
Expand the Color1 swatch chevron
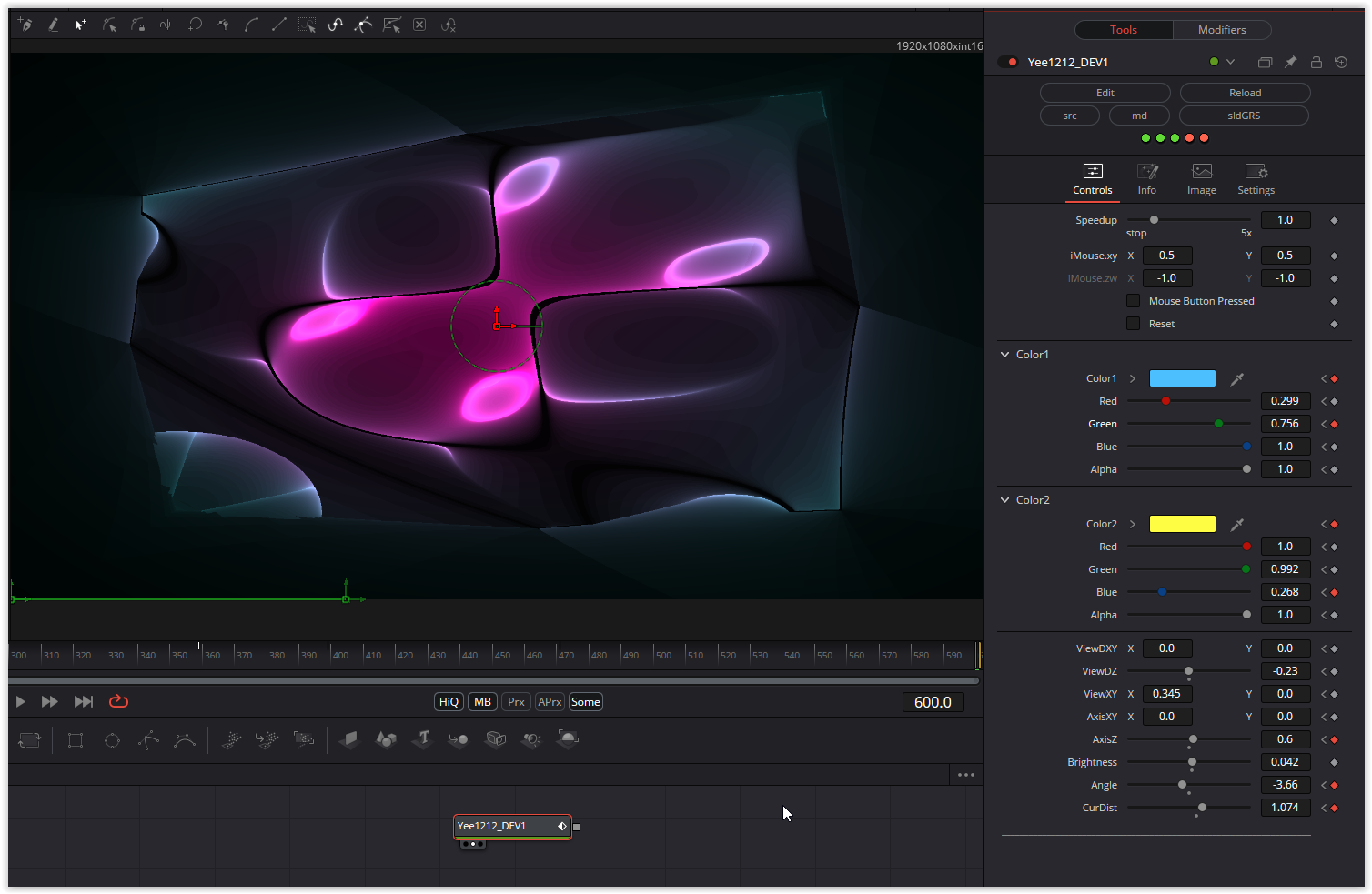1133,378
